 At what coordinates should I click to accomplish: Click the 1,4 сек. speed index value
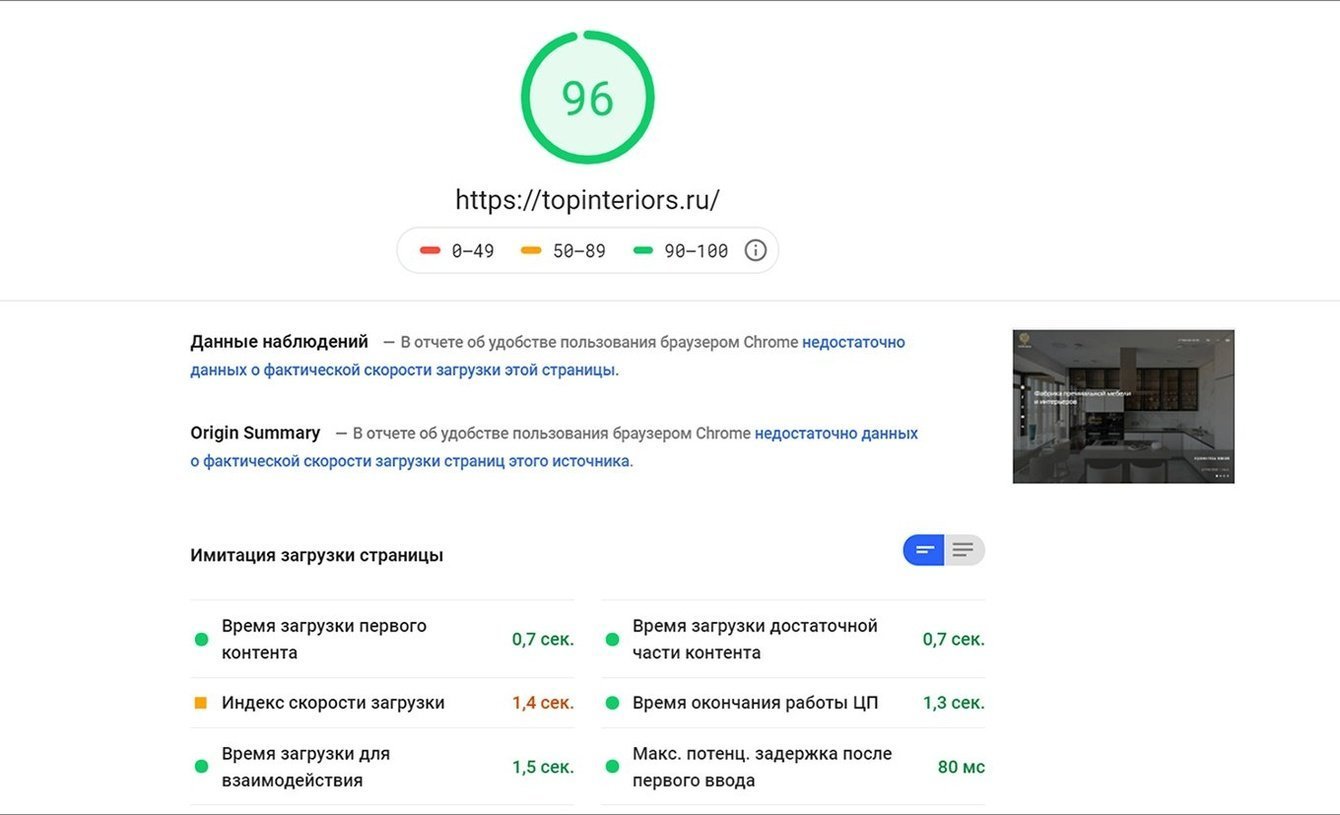[542, 703]
